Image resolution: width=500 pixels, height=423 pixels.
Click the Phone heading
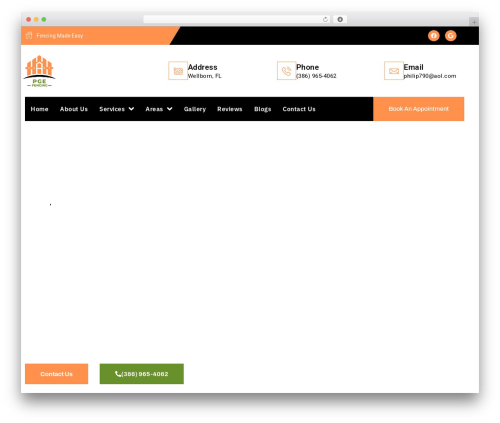pos(308,67)
